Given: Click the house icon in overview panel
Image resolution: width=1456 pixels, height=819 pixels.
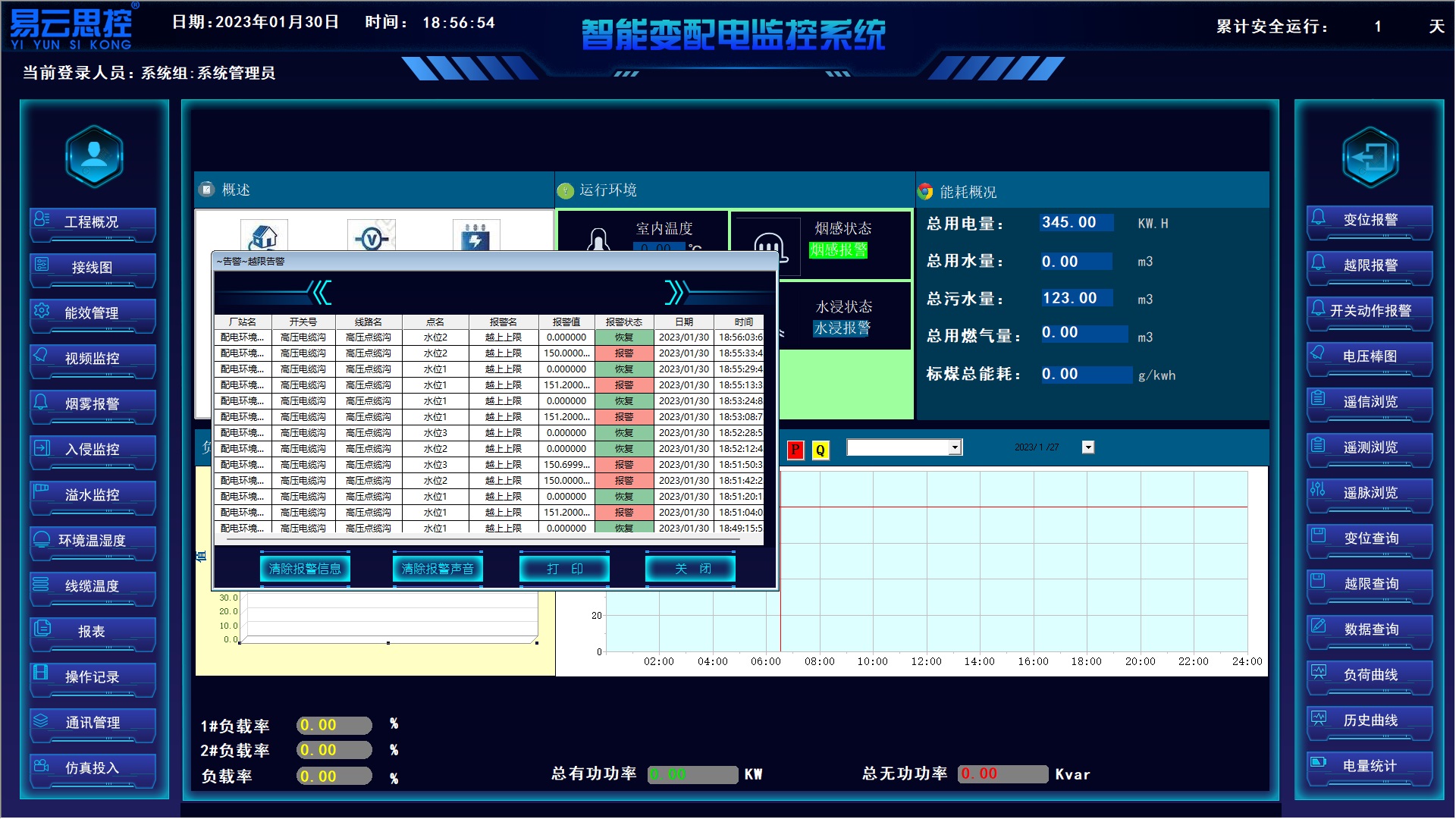Looking at the screenshot, I should point(263,237).
